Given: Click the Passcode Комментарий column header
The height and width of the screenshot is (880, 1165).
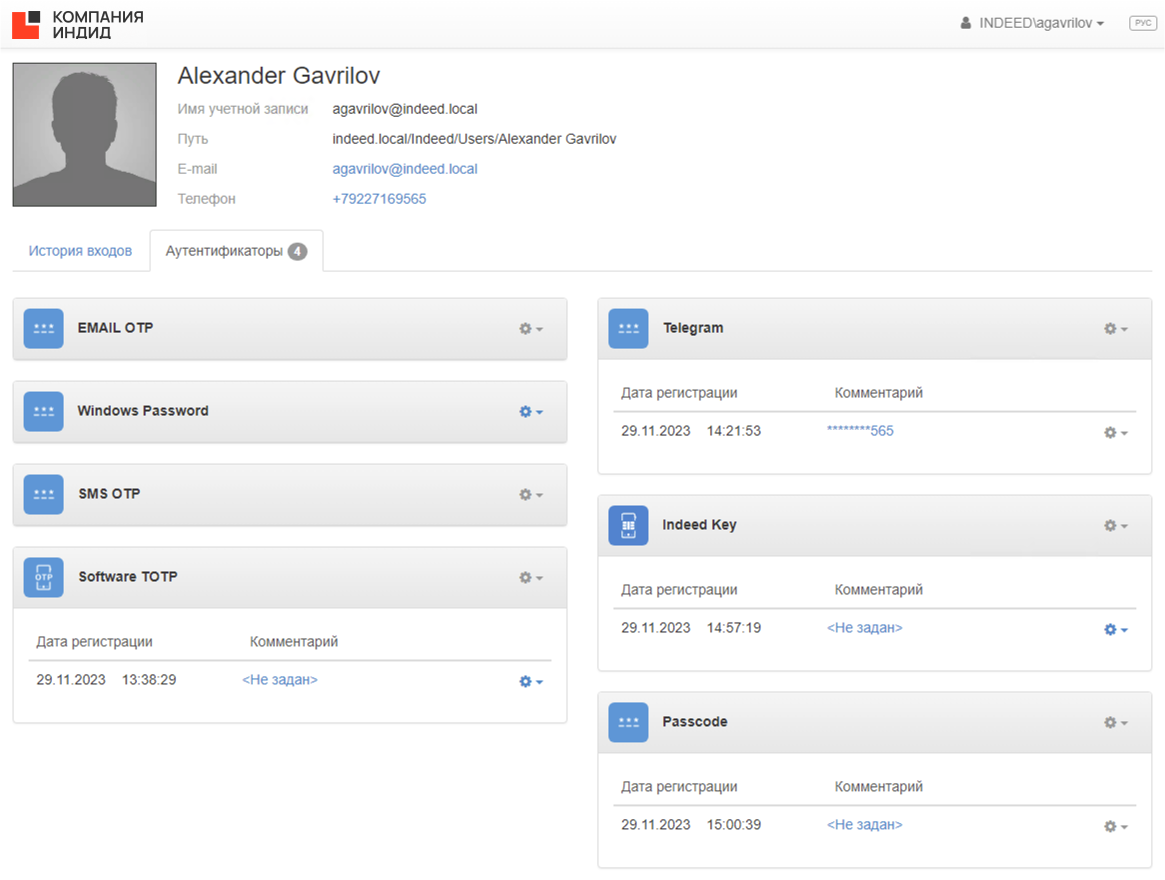Looking at the screenshot, I should [878, 787].
